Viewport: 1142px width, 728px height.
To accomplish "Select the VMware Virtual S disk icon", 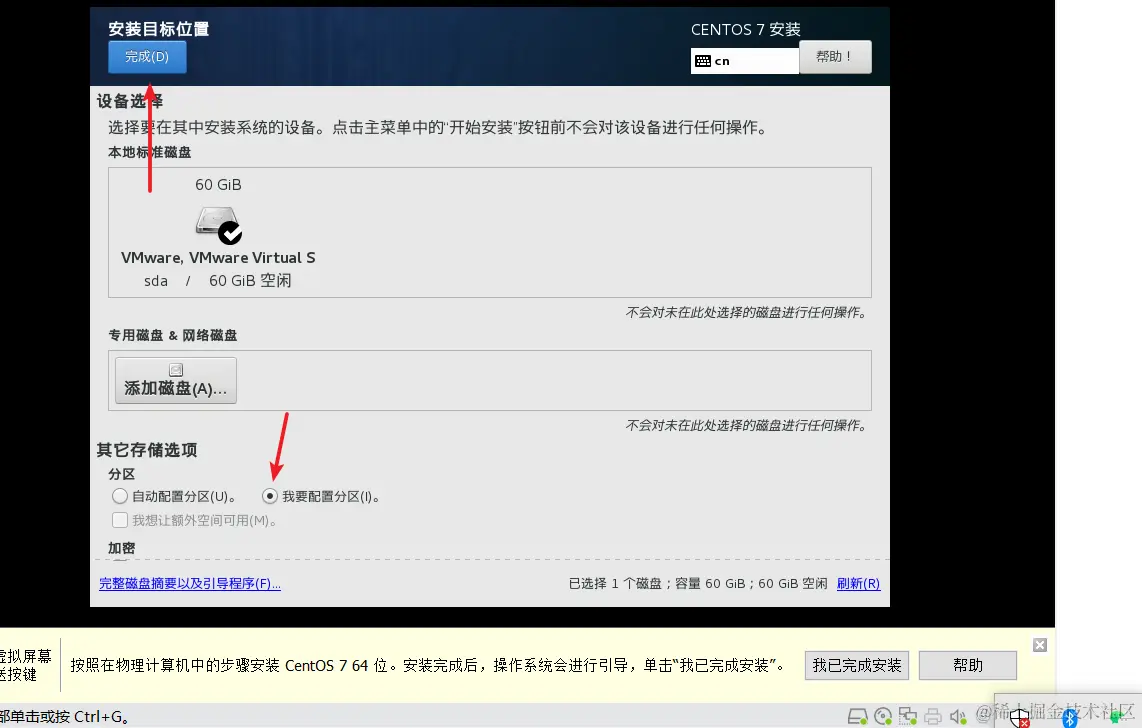I will 218,225.
